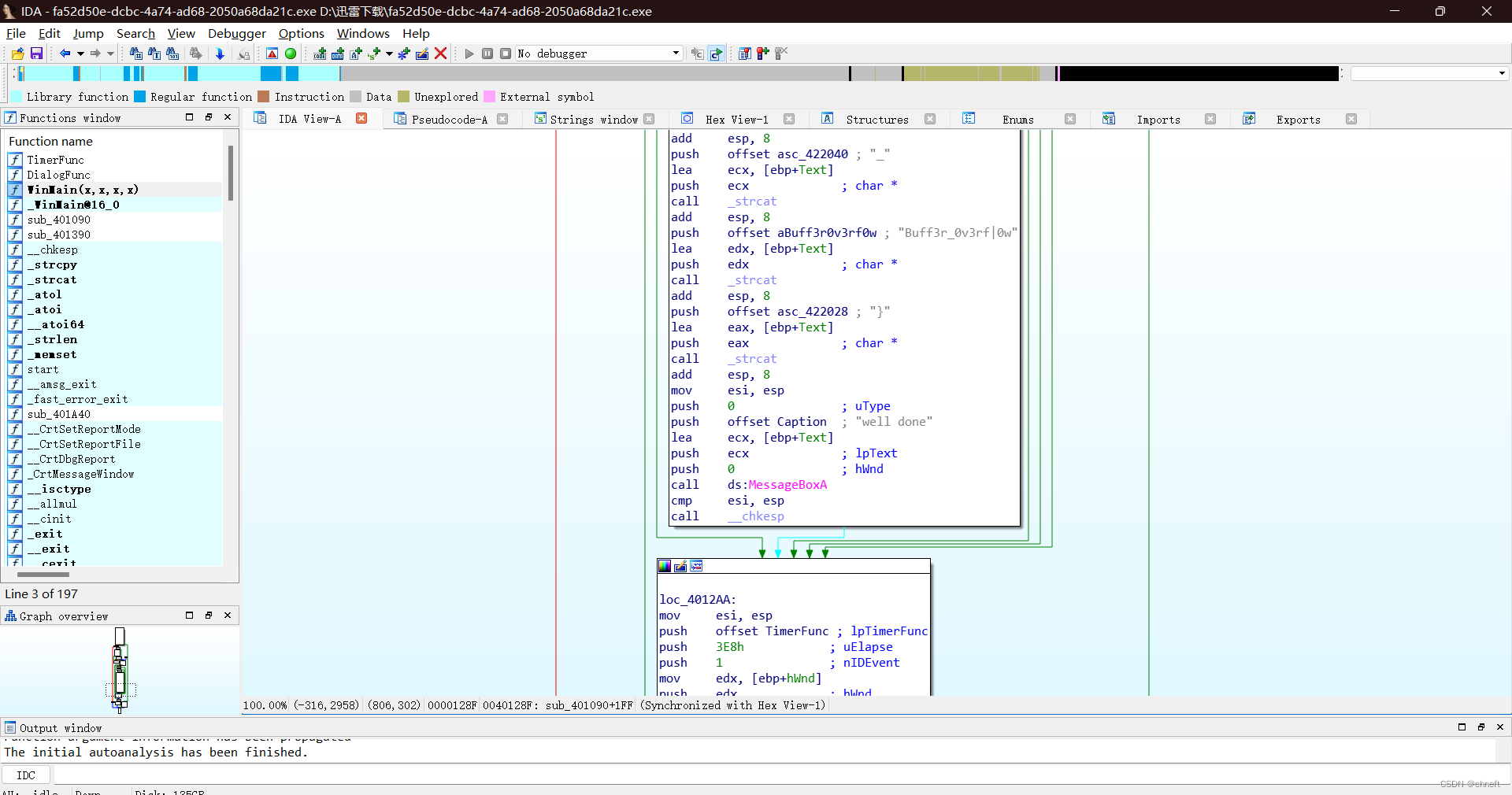
Task: Click the blue asterisk plus icon
Action: (404, 54)
